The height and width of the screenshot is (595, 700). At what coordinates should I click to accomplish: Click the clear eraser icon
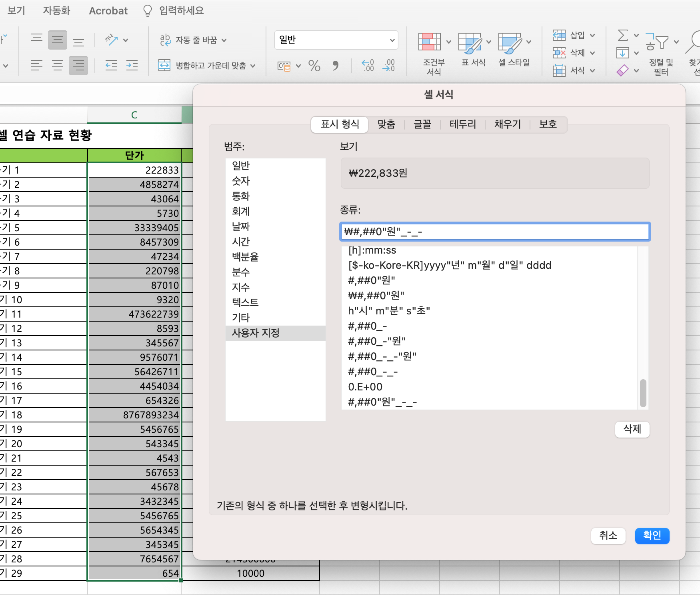[x=622, y=71]
